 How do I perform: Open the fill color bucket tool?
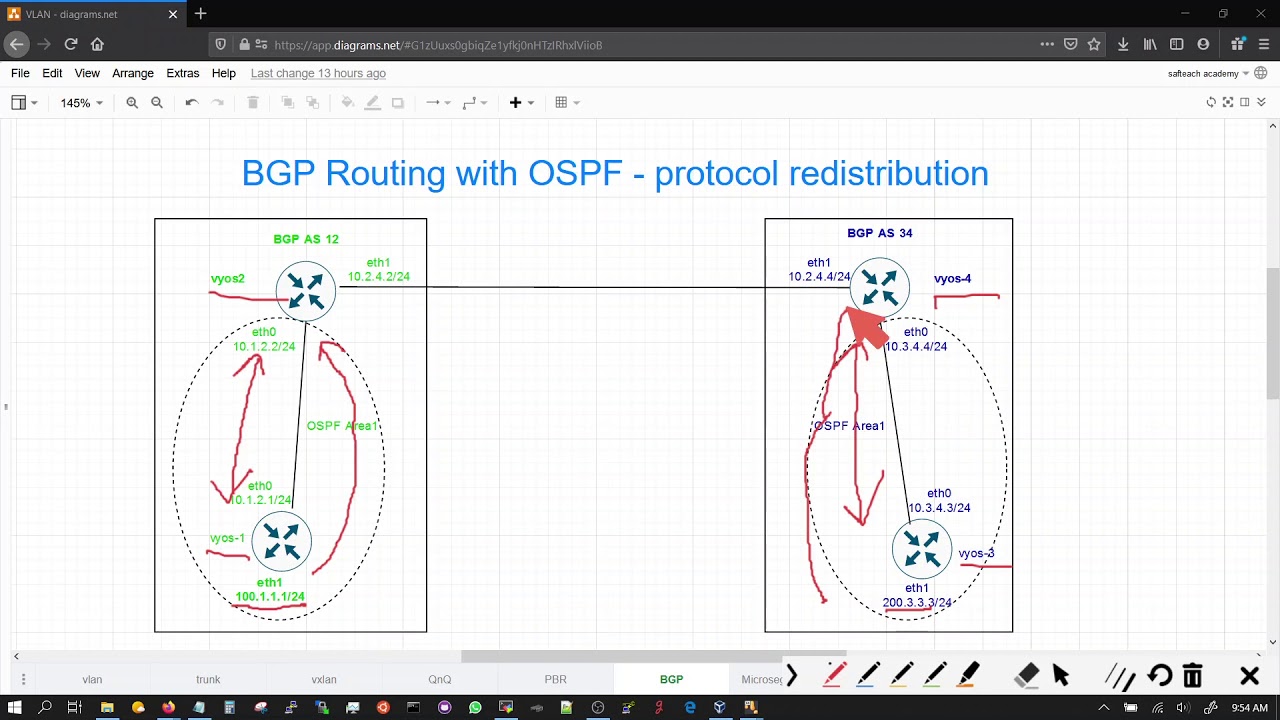348,103
